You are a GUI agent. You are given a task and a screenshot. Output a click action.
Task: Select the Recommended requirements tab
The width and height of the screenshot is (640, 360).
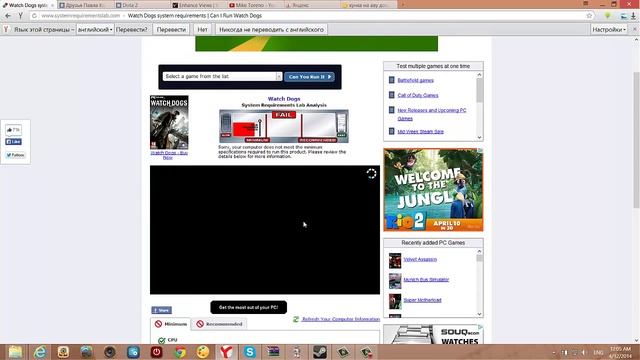point(219,324)
